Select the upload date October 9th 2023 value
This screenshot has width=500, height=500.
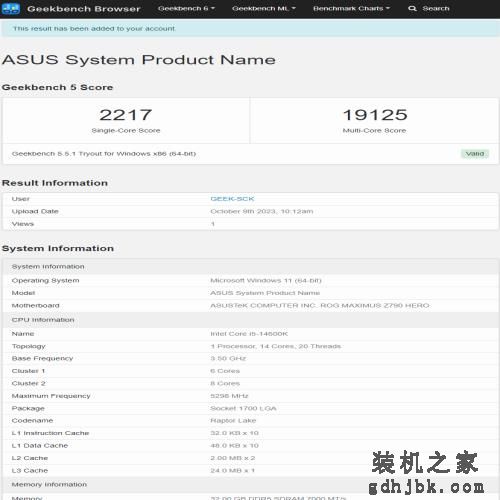click(x=262, y=211)
